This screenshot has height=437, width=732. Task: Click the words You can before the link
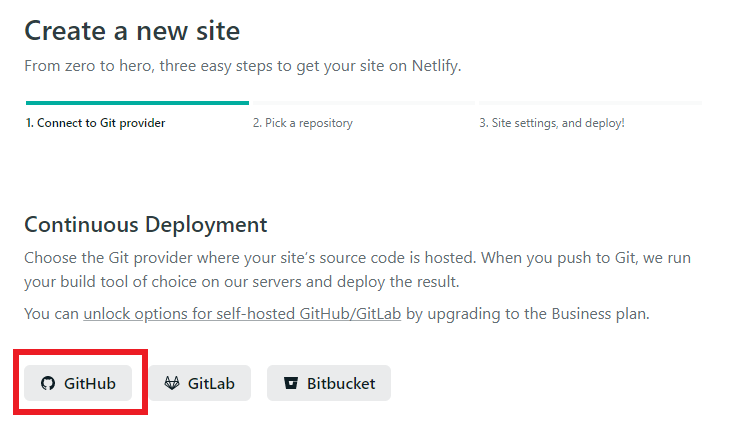(x=51, y=314)
